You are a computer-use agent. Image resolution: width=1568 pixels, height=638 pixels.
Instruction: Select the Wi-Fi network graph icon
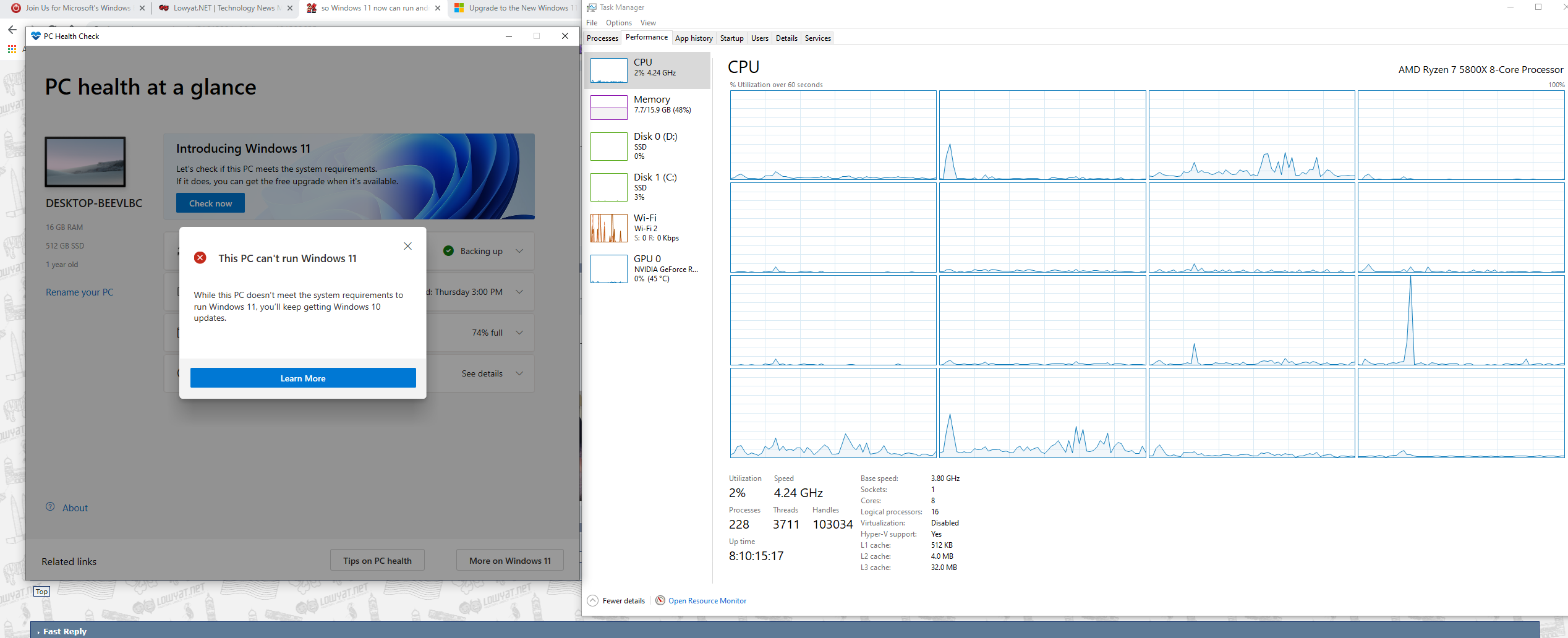point(608,228)
